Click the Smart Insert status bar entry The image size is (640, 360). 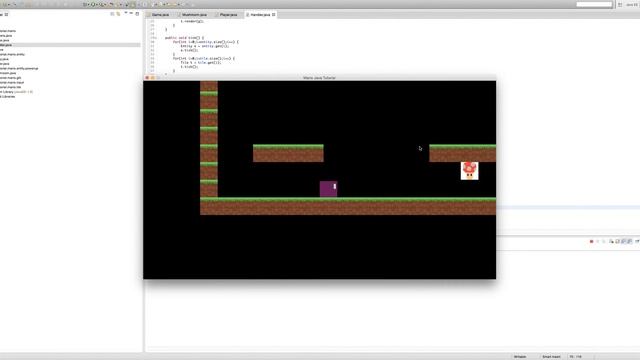pyautogui.click(x=551, y=357)
